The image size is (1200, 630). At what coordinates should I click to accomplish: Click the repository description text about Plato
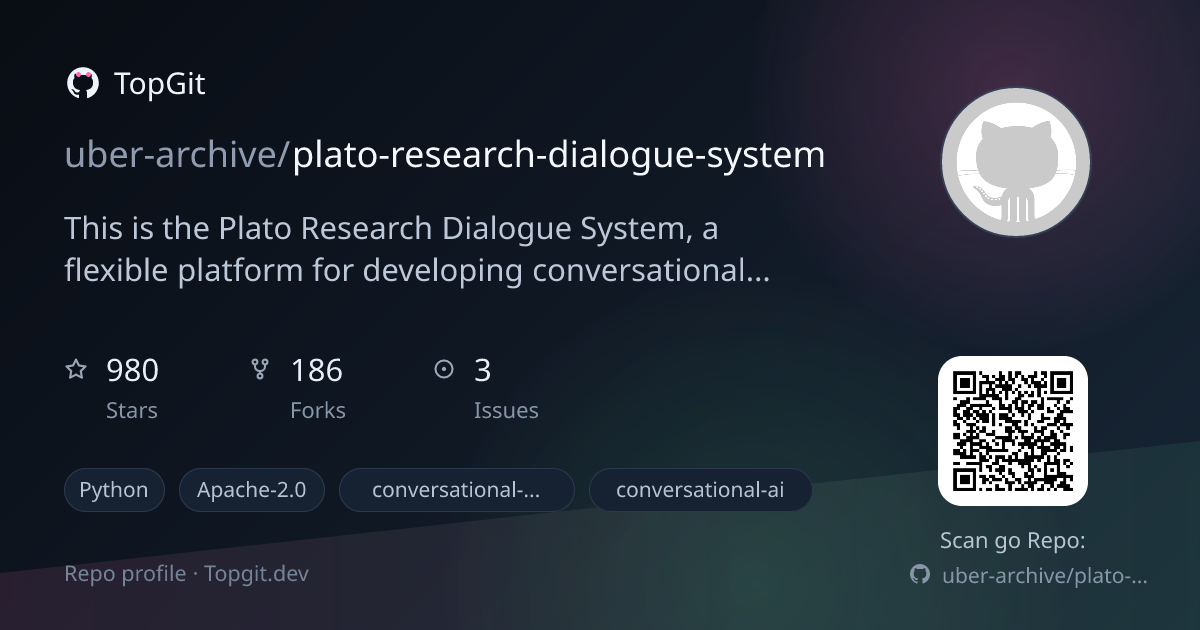[x=417, y=249]
